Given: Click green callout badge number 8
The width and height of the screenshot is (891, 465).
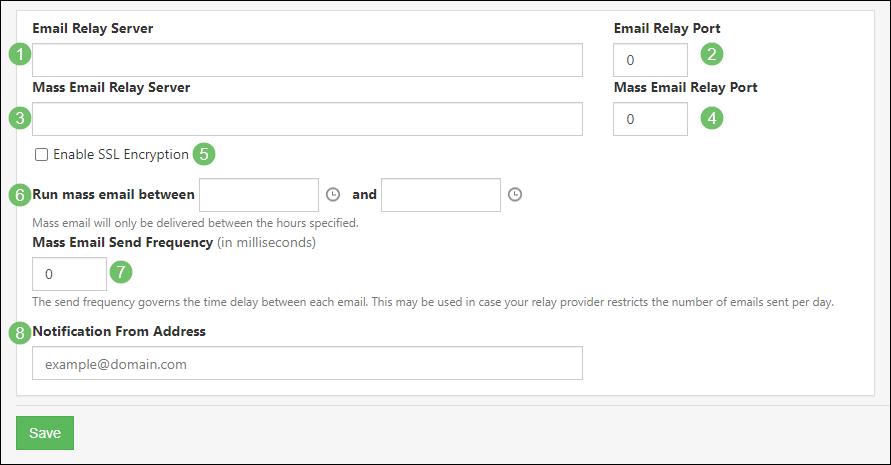Looking at the screenshot, I should point(19,332).
